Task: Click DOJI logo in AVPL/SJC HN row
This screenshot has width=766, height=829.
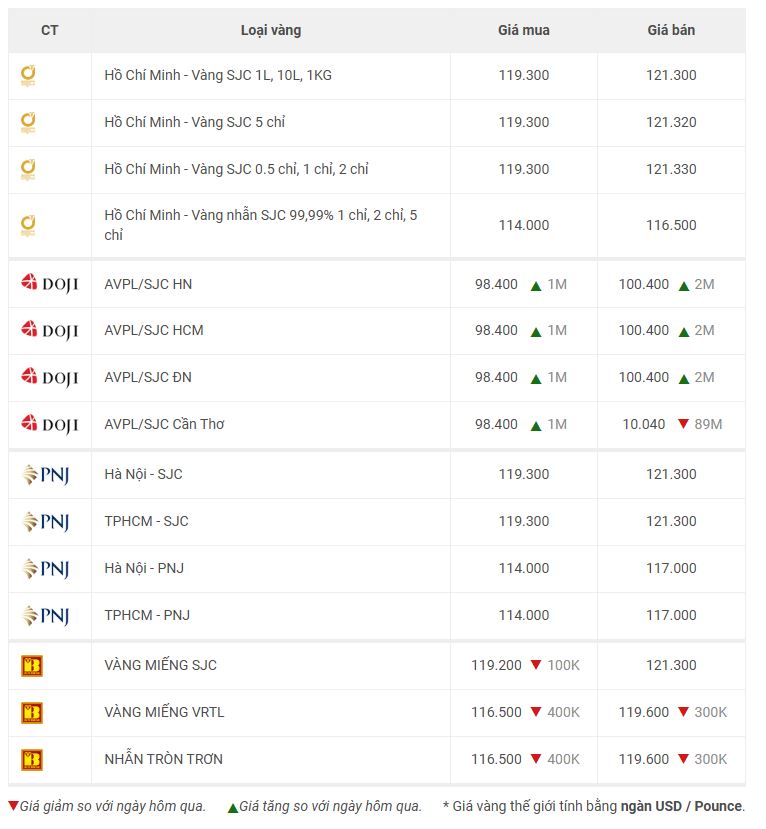Action: pos(50,283)
